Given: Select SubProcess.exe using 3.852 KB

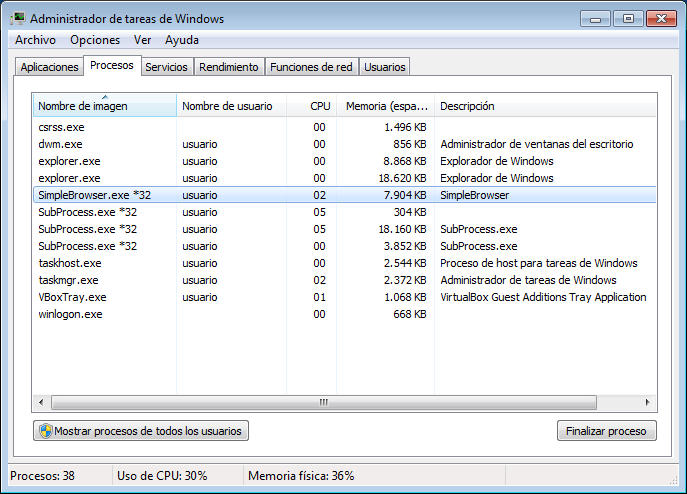Looking at the screenshot, I should coord(344,246).
